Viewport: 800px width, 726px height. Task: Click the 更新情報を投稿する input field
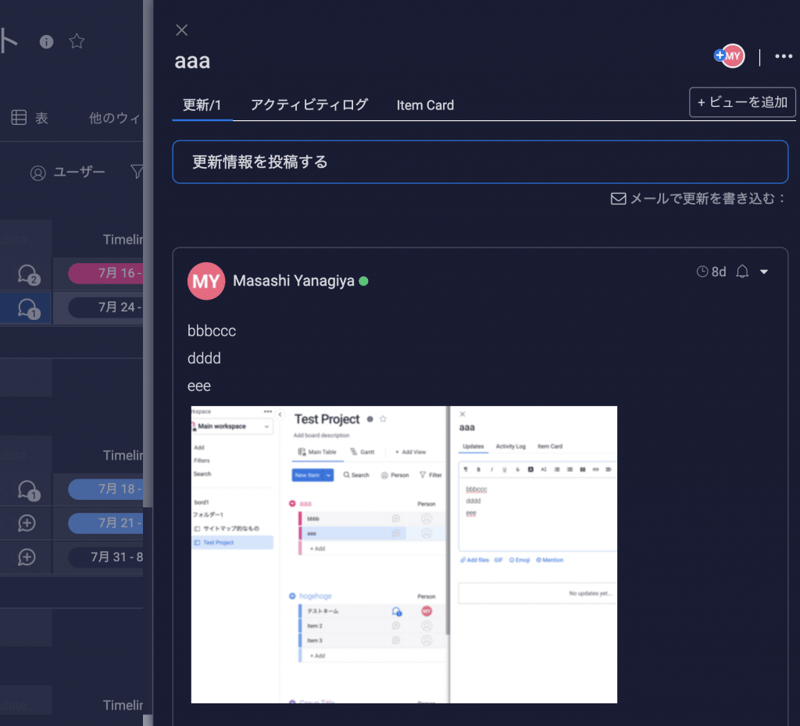pos(480,162)
